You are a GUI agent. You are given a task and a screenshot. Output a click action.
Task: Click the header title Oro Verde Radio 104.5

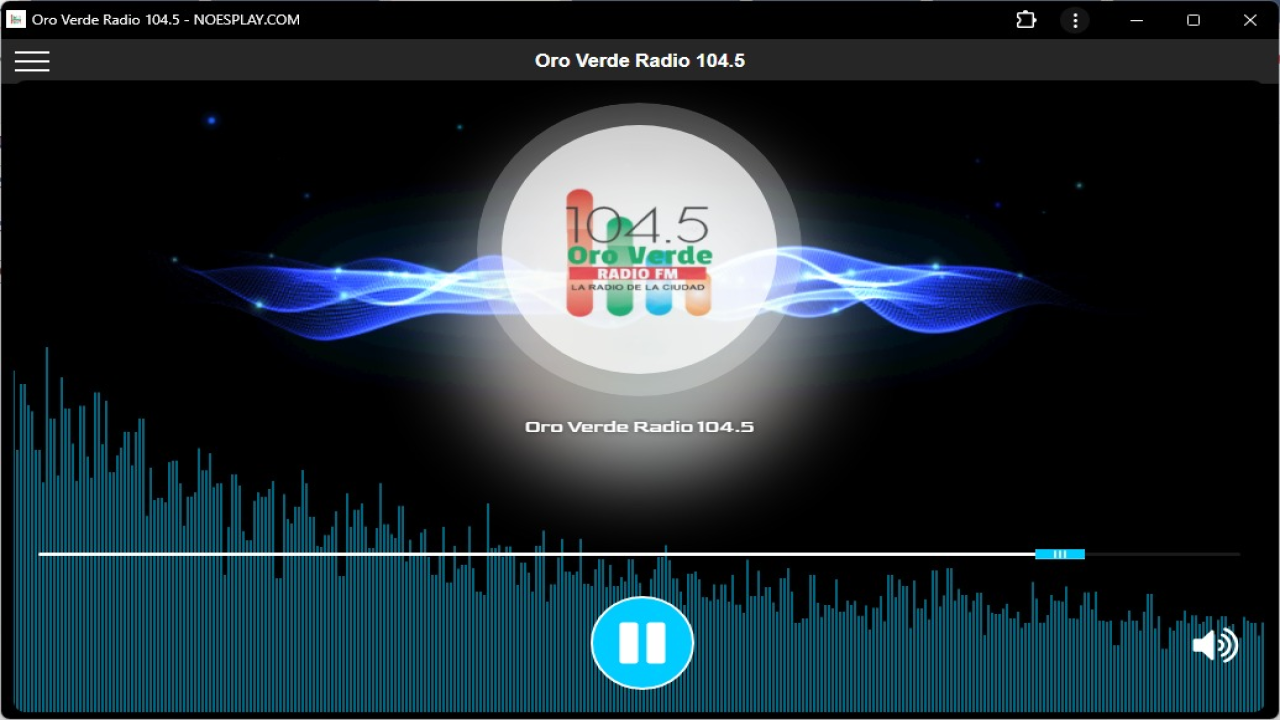(639, 61)
